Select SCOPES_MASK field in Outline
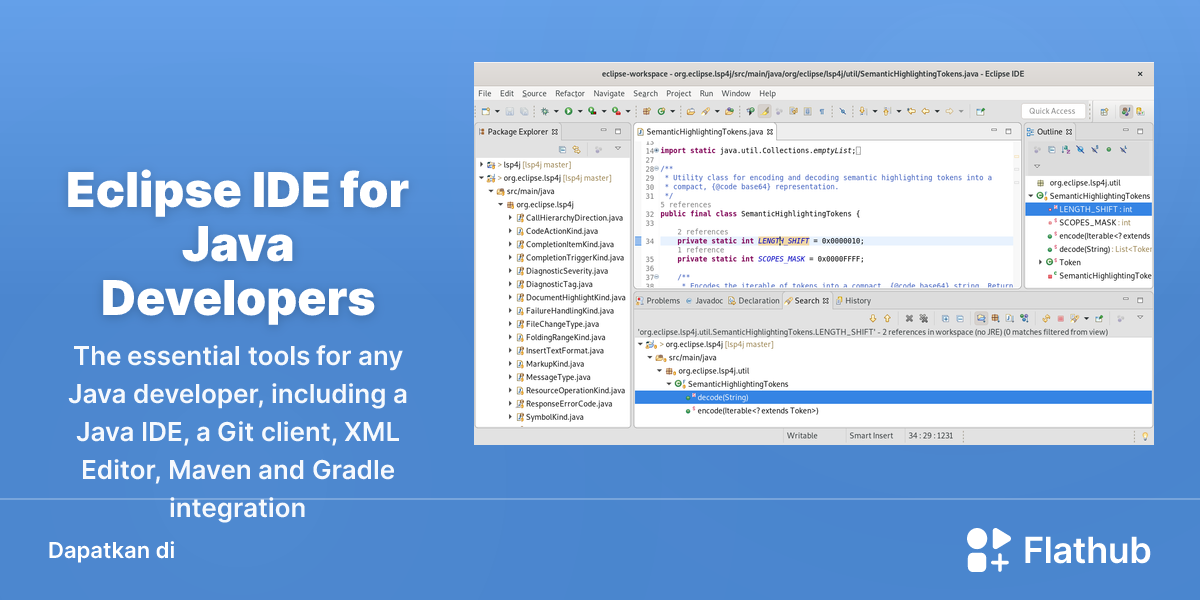 tap(1095, 222)
